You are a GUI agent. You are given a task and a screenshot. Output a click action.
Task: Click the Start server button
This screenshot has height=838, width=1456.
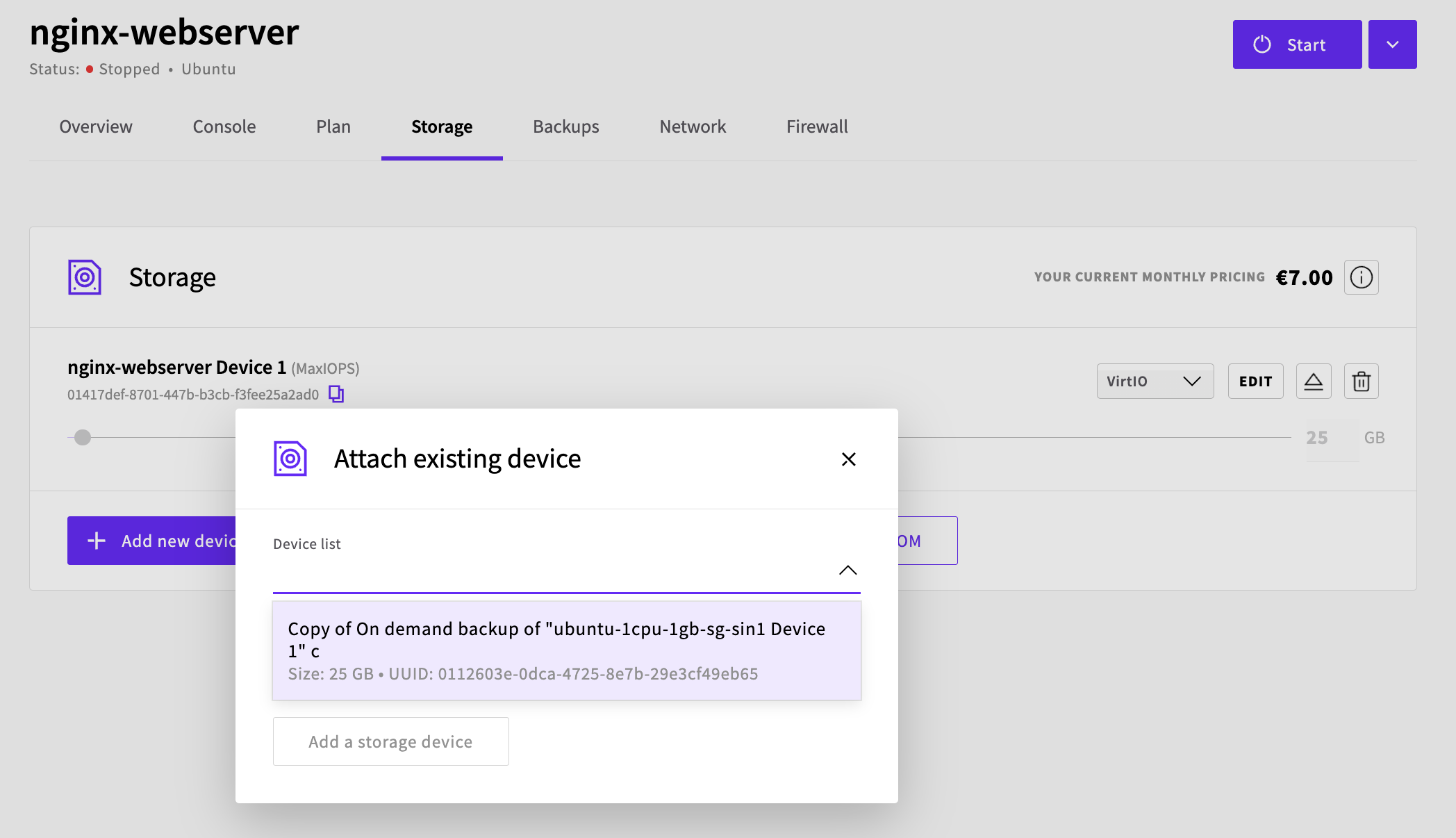pyautogui.click(x=1297, y=44)
